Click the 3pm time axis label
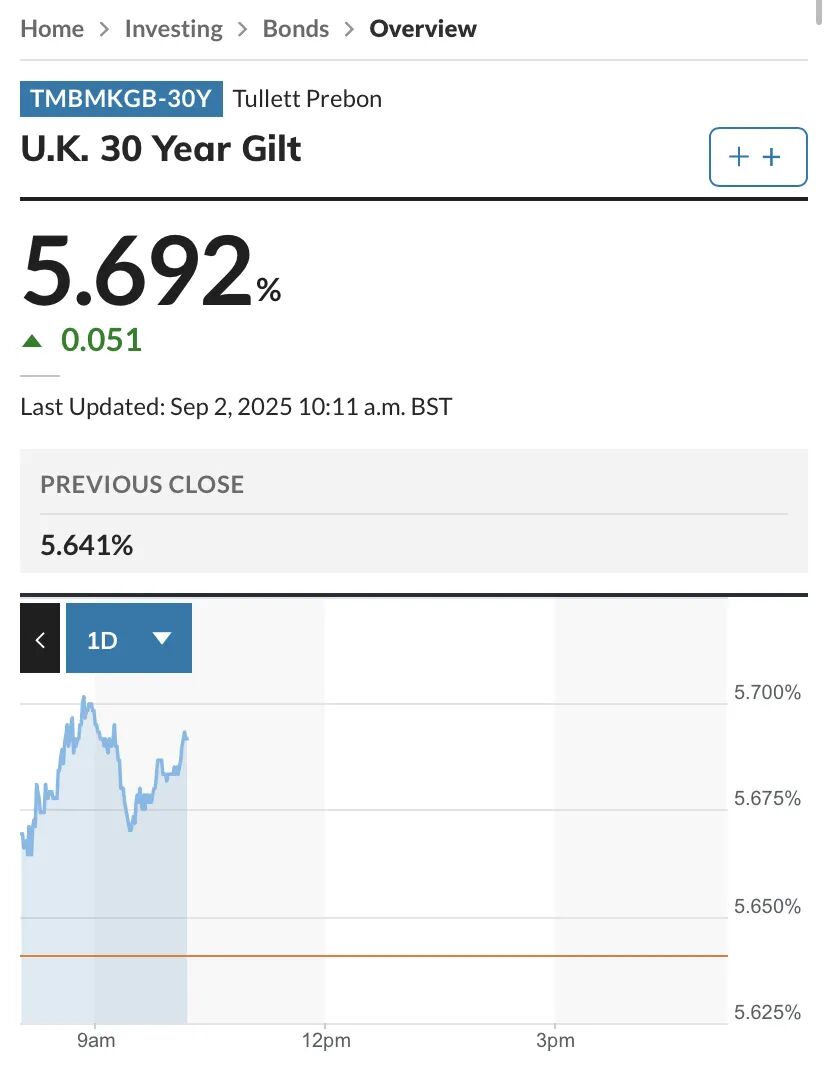Viewport: 828px width, 1076px height. (555, 1040)
